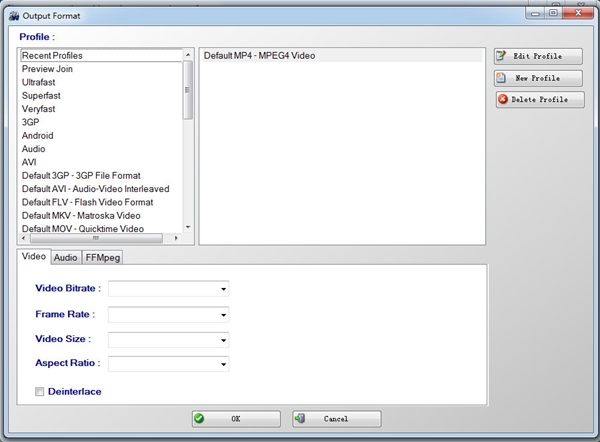Confirm with the green OK checkmark button
Screen dimensions: 600x442
[236, 419]
